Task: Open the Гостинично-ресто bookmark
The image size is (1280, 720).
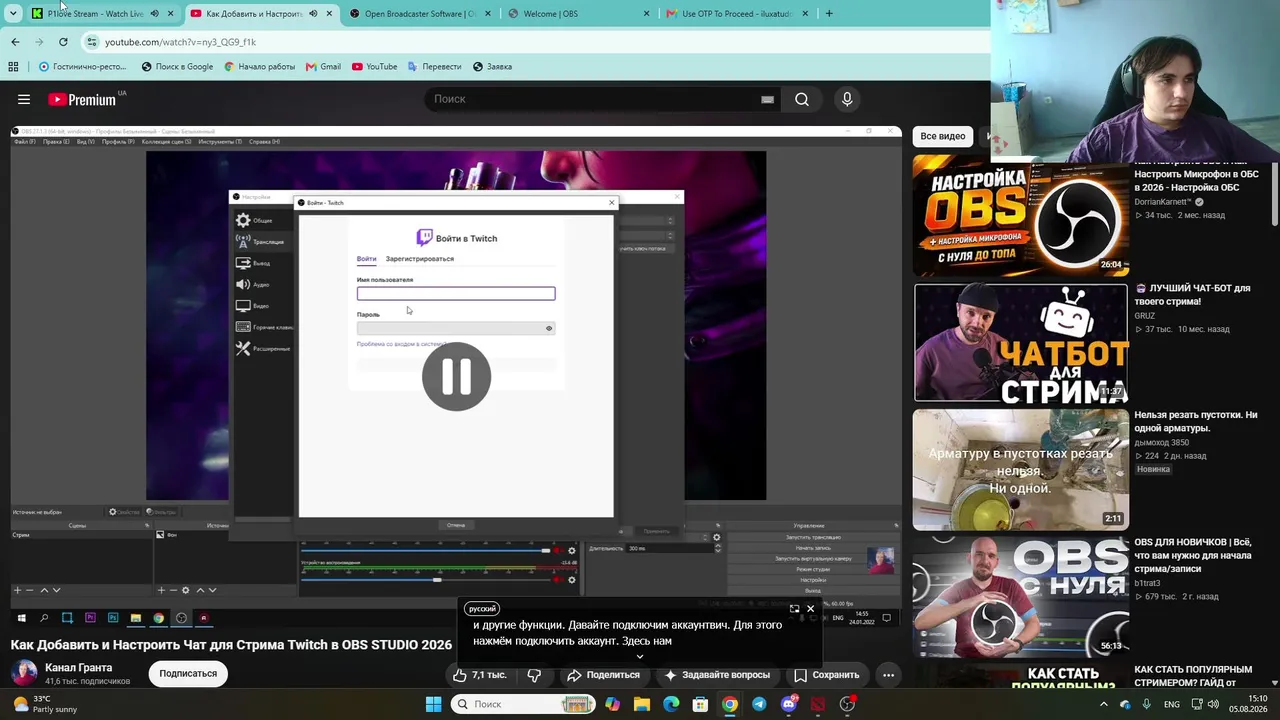Action: click(82, 67)
